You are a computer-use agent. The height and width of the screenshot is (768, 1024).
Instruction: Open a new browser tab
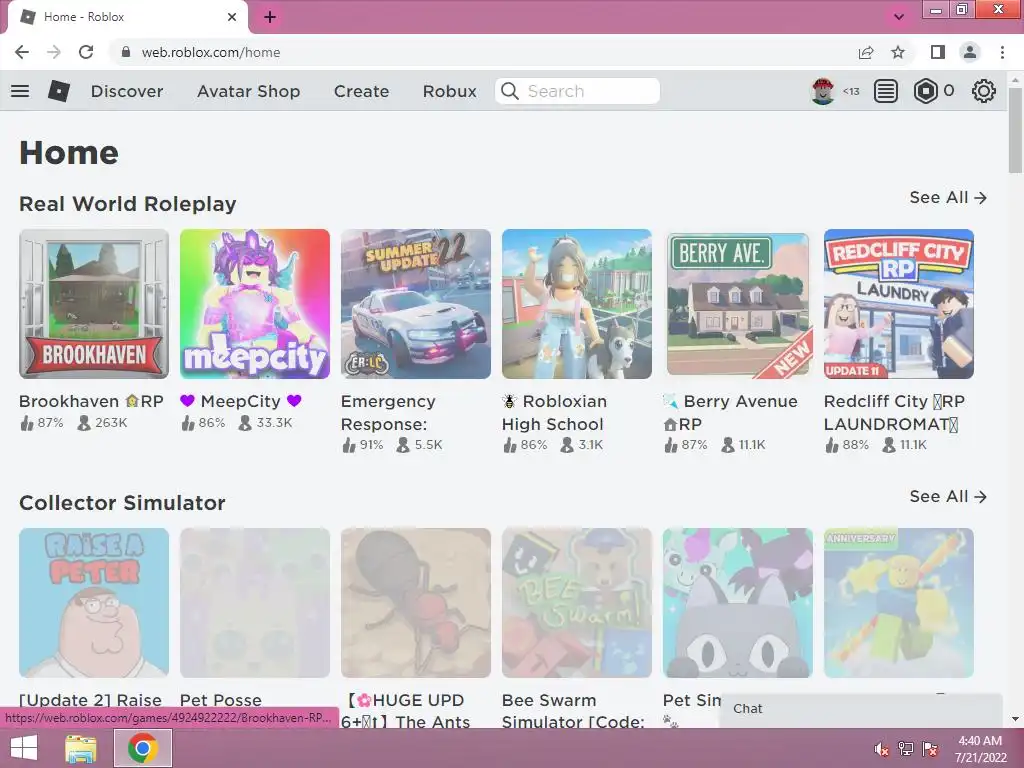(x=270, y=17)
